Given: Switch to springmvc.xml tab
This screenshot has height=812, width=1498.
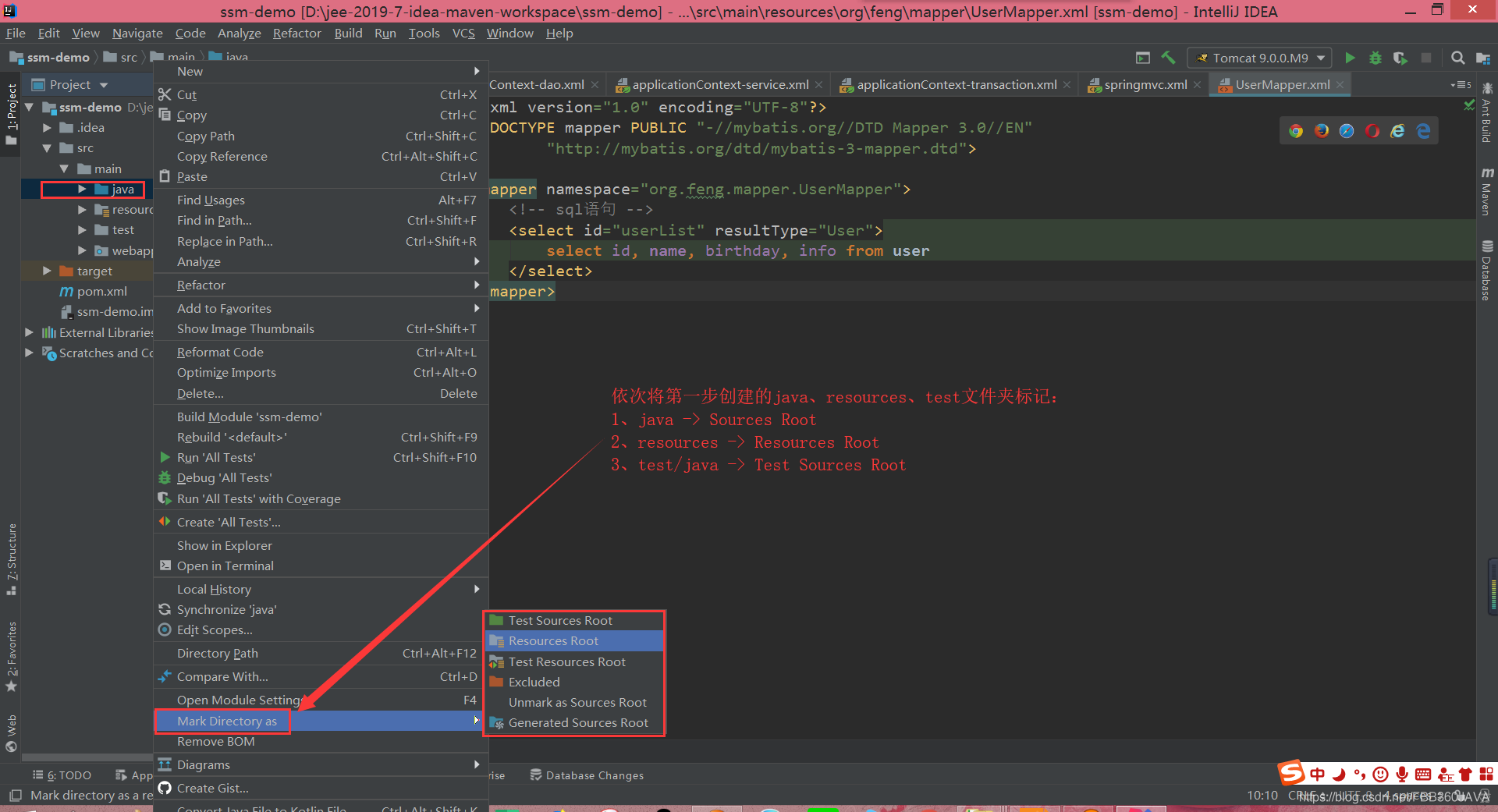Looking at the screenshot, I should 1145,85.
